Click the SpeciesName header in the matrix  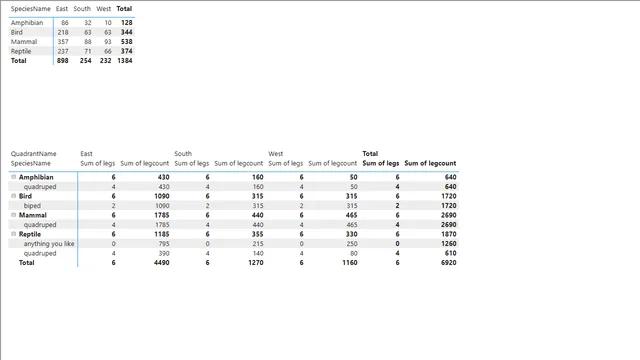pyautogui.click(x=31, y=163)
